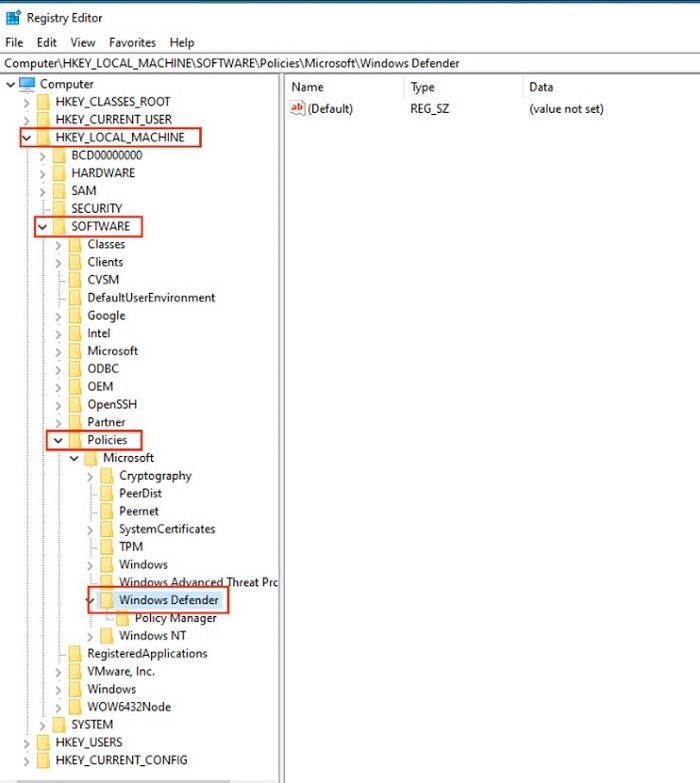The image size is (700, 783).
Task: Click the folder icon next to Google
Action: (75, 315)
